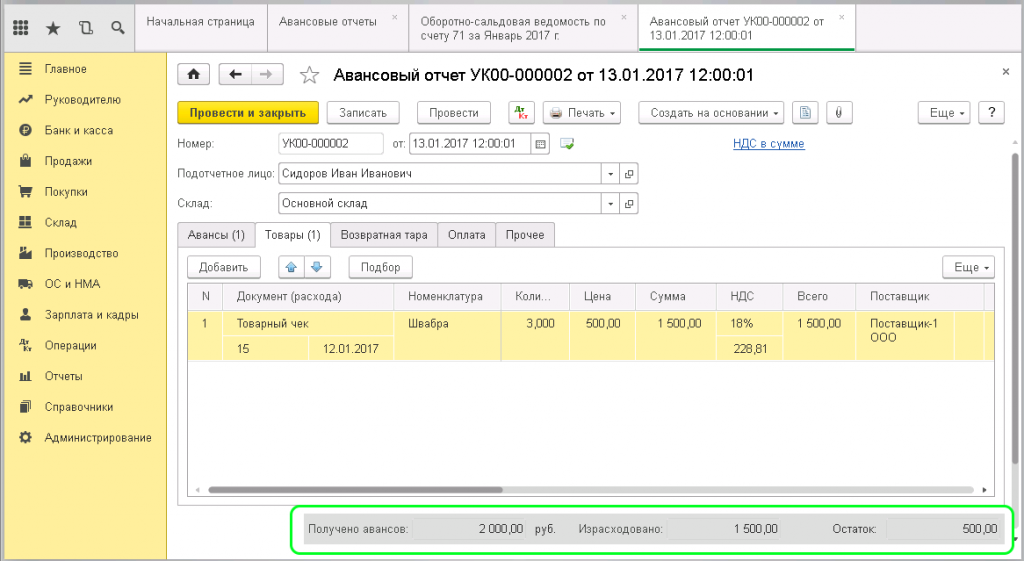
Task: Open the calendar picker beside date field
Action: pyautogui.click(x=541, y=144)
